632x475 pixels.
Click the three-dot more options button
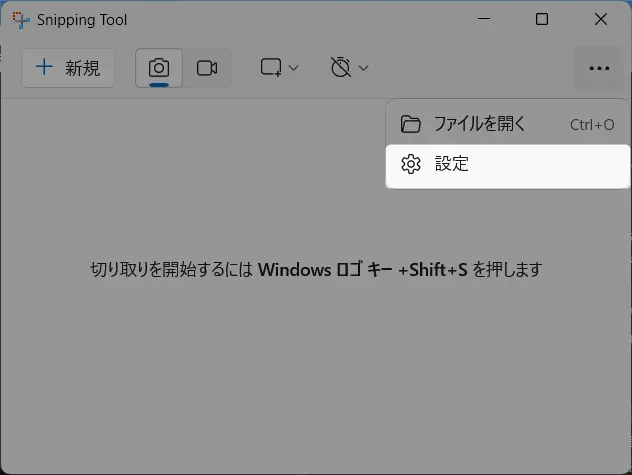point(599,68)
